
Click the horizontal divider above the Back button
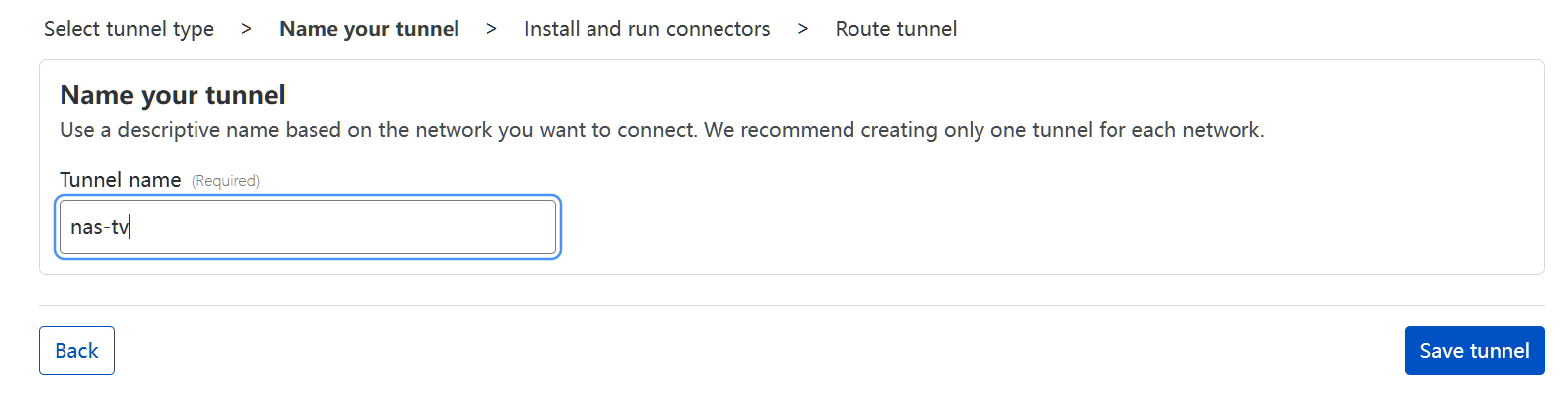(x=792, y=305)
